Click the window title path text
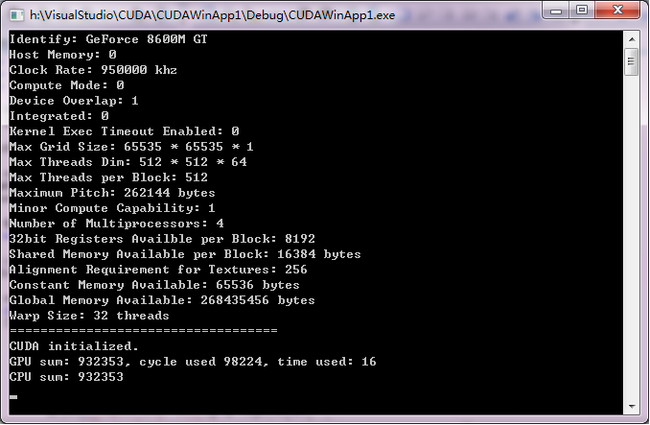Image resolution: width=650 pixels, height=425 pixels. (x=212, y=16)
